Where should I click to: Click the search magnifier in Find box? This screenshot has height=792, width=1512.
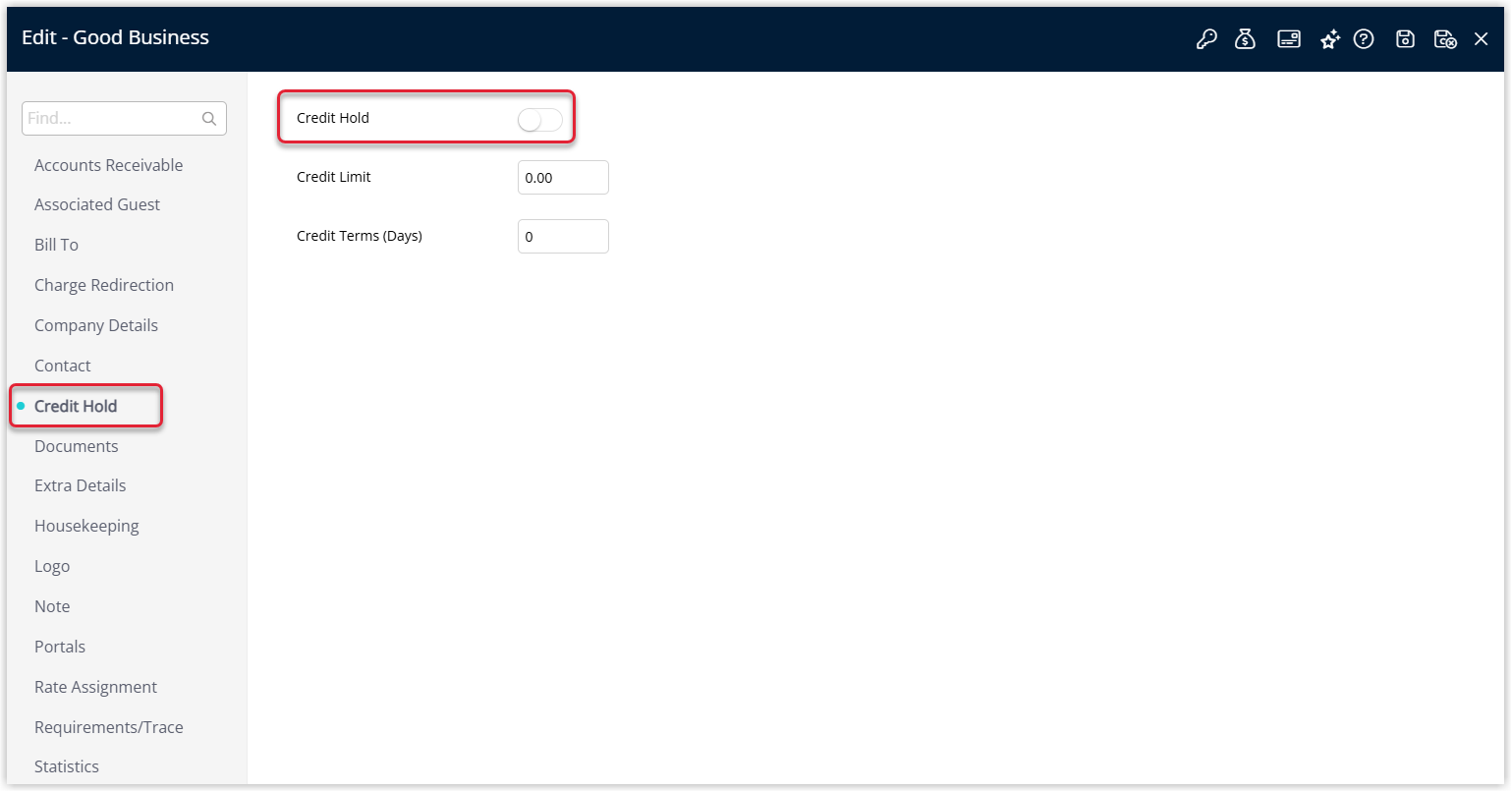[x=209, y=119]
